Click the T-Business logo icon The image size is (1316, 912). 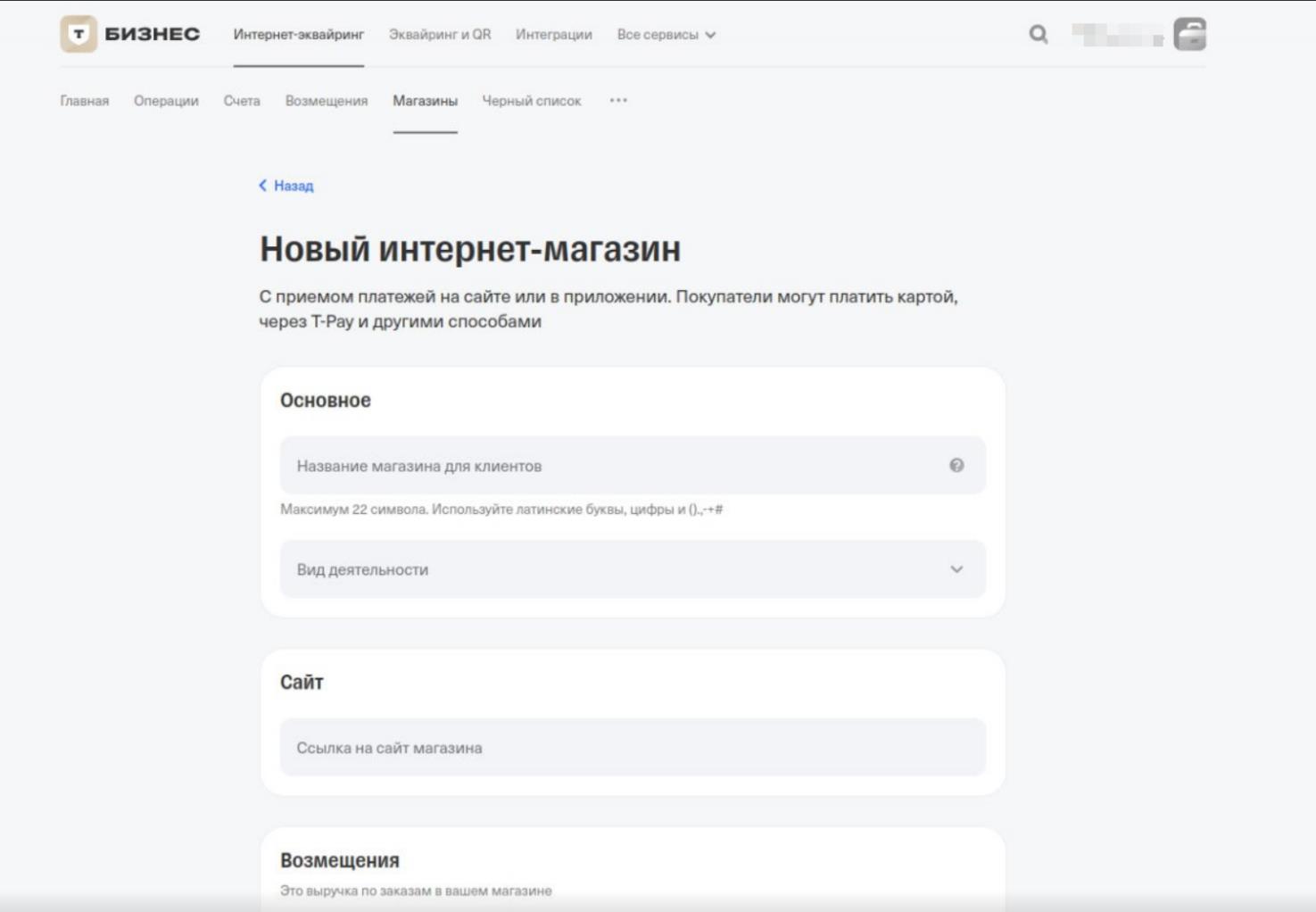tap(79, 35)
